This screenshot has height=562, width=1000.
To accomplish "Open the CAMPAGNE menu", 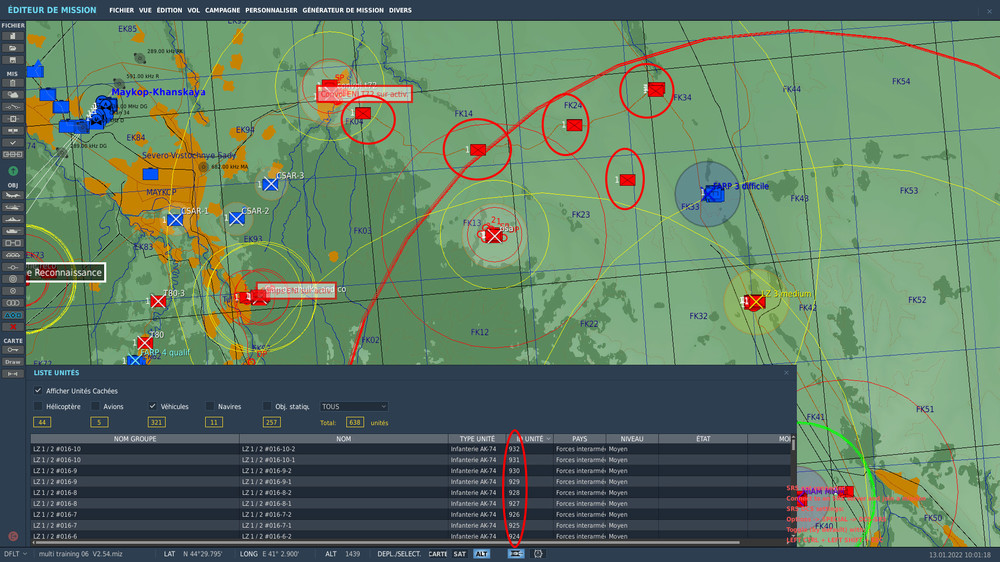I will (x=222, y=10).
